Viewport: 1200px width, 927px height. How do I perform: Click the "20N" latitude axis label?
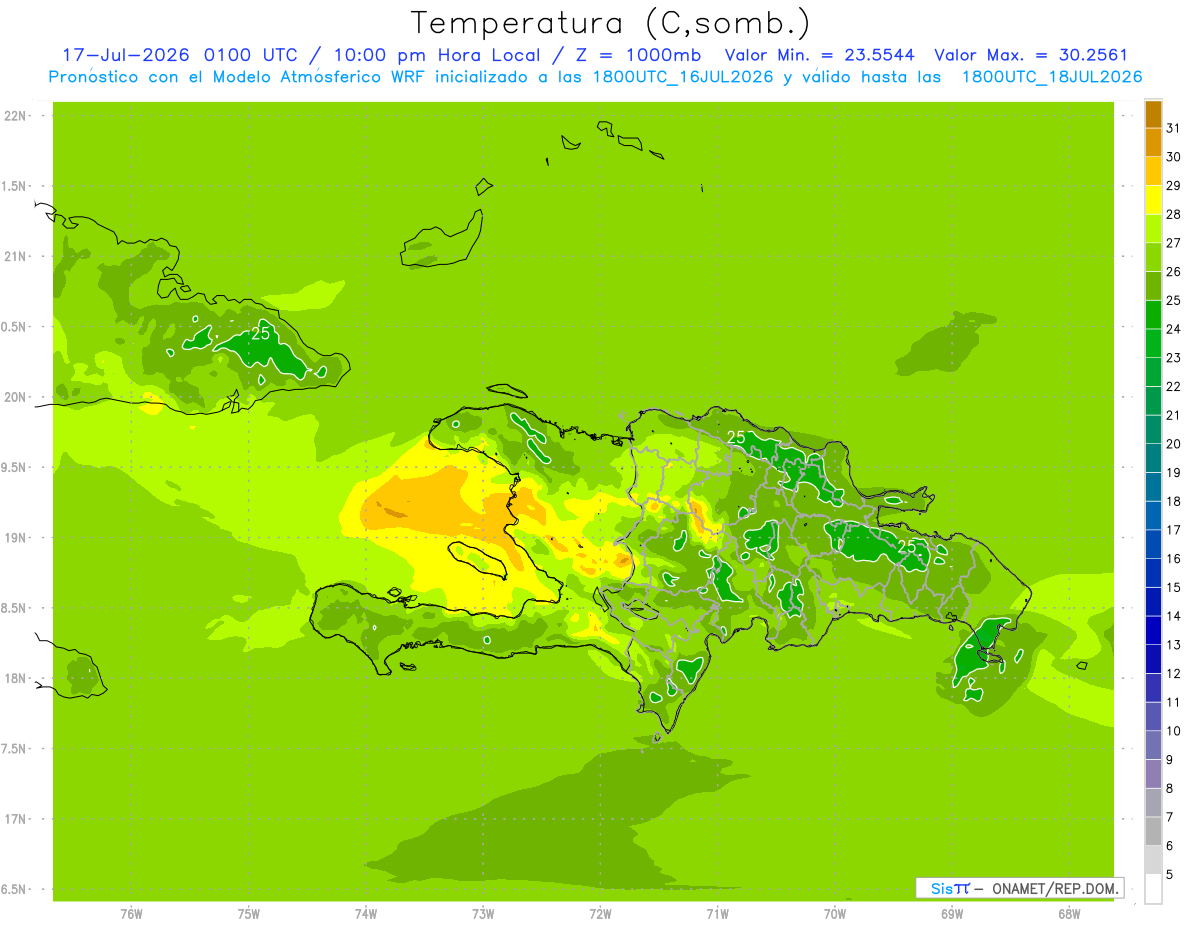click(x=14, y=397)
